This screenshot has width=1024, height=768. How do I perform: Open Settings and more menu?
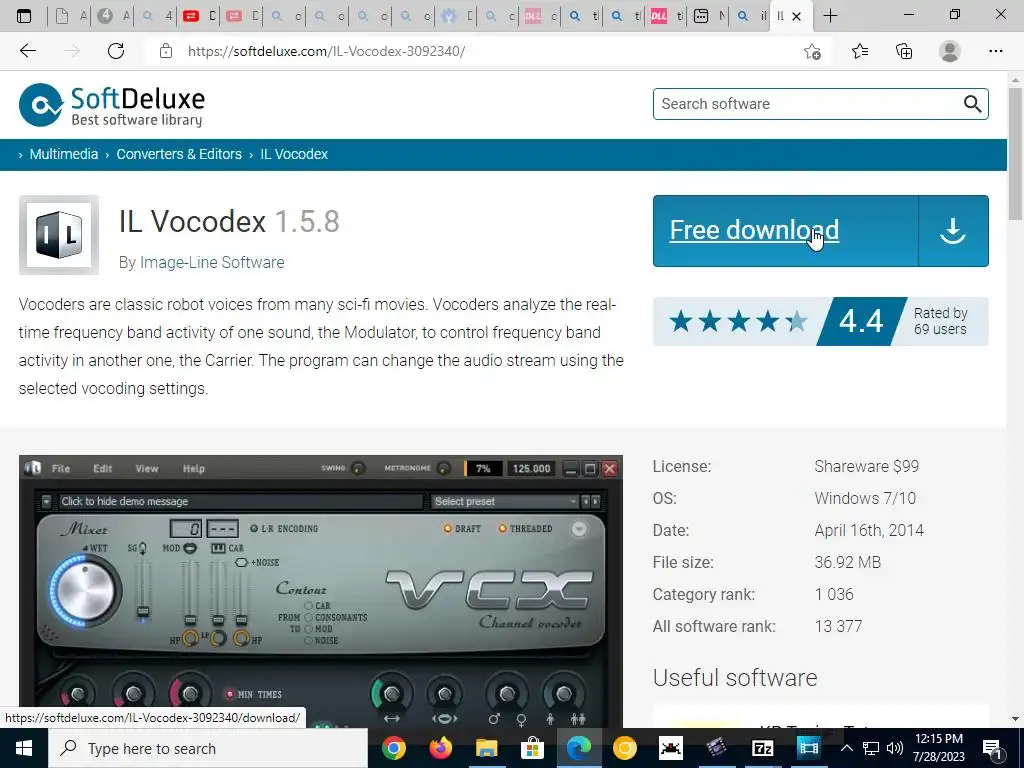[995, 51]
